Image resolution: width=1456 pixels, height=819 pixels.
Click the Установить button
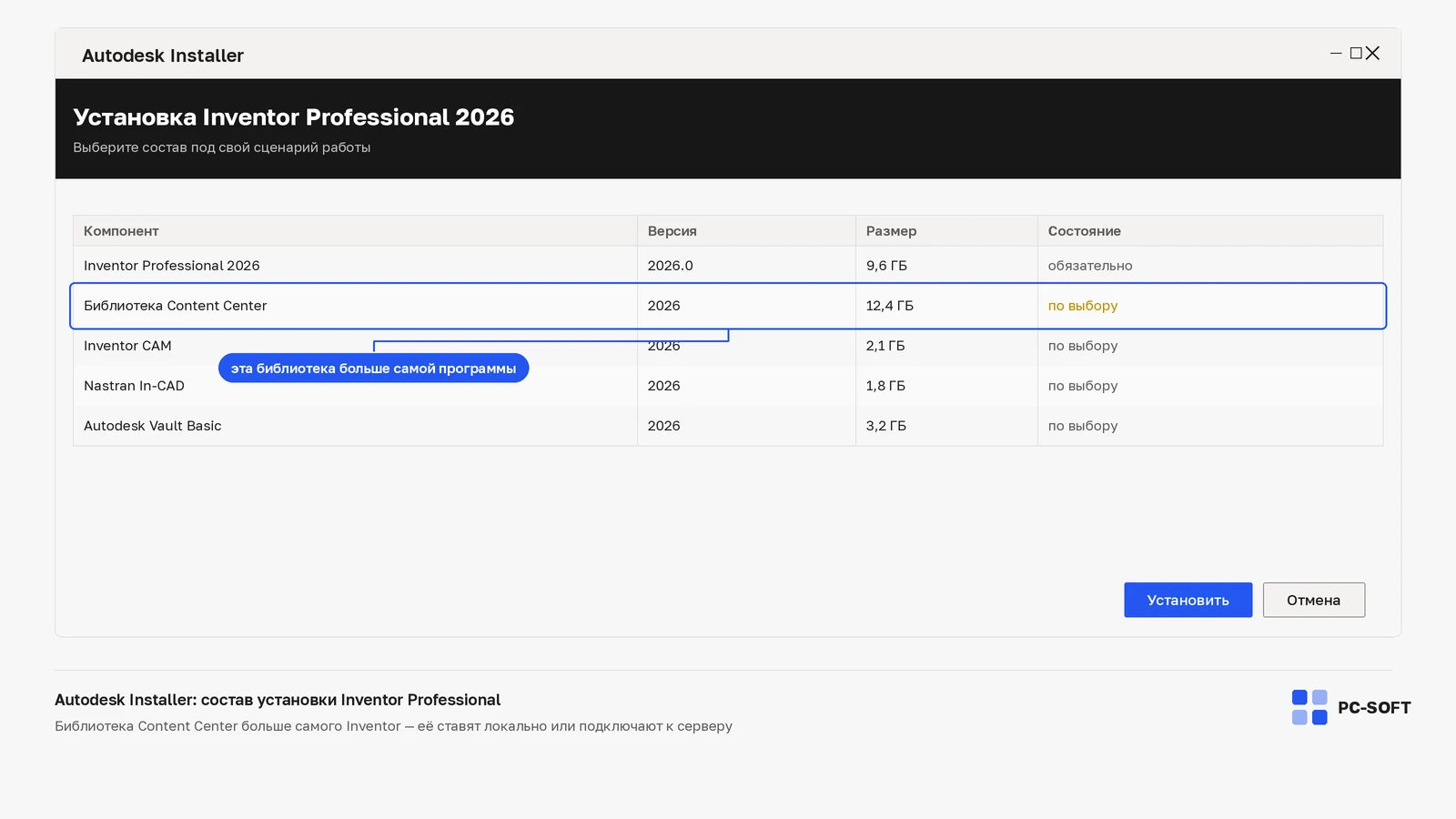tap(1188, 600)
